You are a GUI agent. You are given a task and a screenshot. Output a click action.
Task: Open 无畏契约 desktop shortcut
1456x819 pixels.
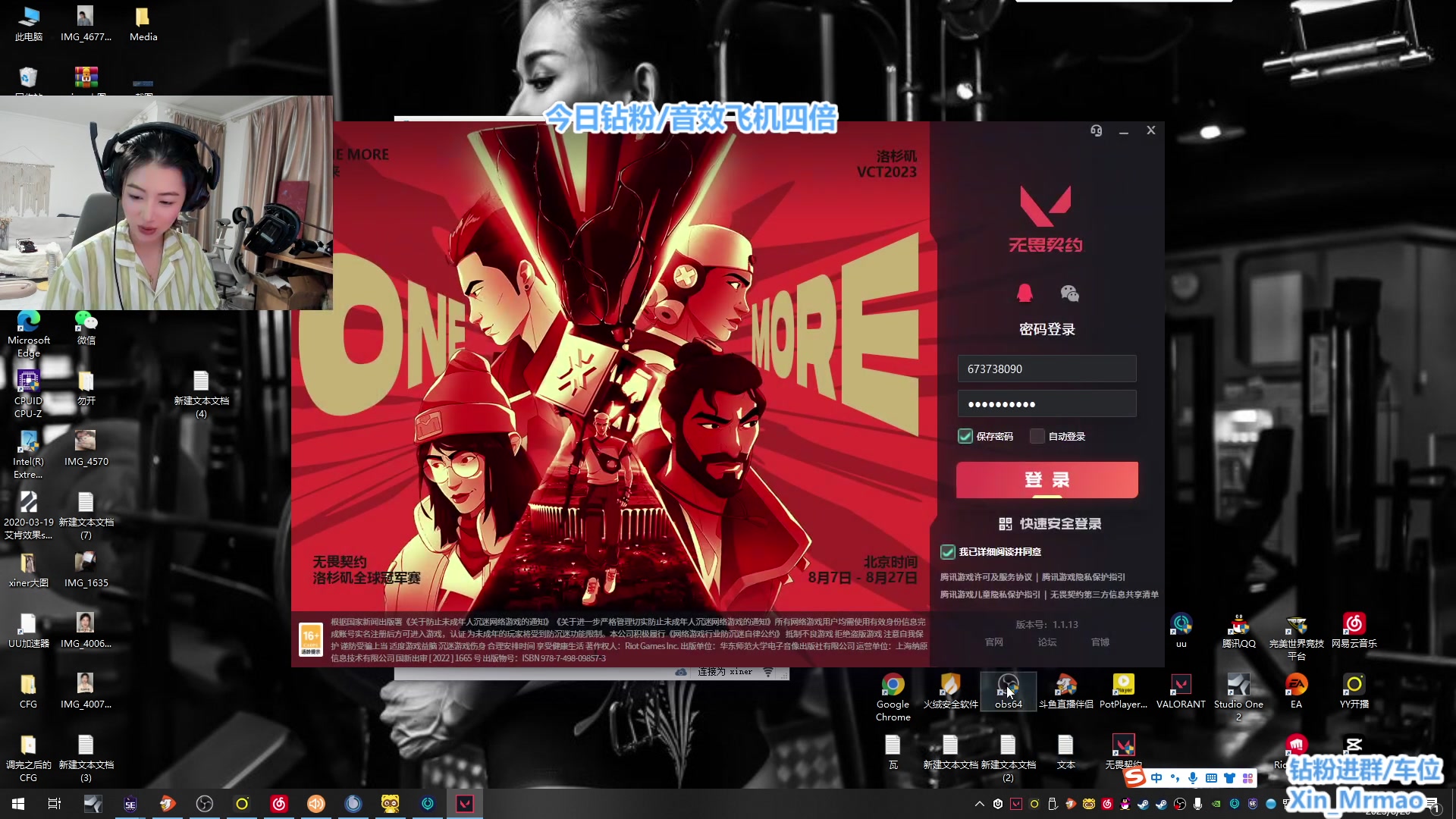click(1123, 751)
